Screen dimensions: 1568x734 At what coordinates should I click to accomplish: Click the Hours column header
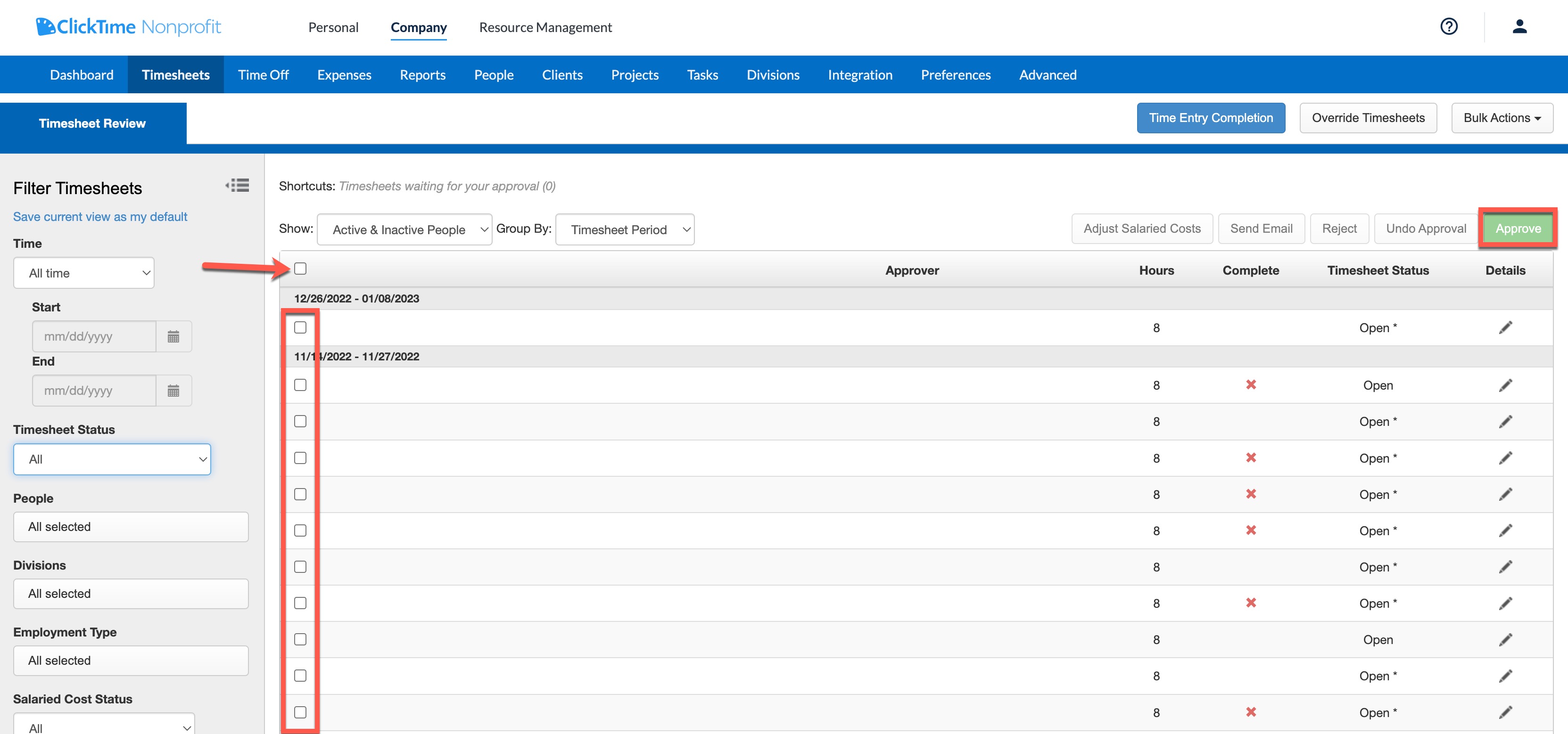tap(1156, 270)
